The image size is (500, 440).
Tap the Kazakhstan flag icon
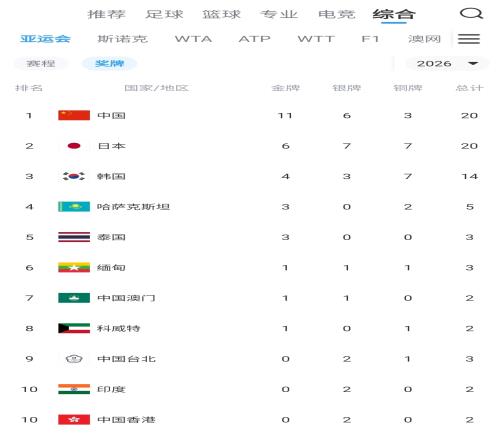click(x=74, y=207)
